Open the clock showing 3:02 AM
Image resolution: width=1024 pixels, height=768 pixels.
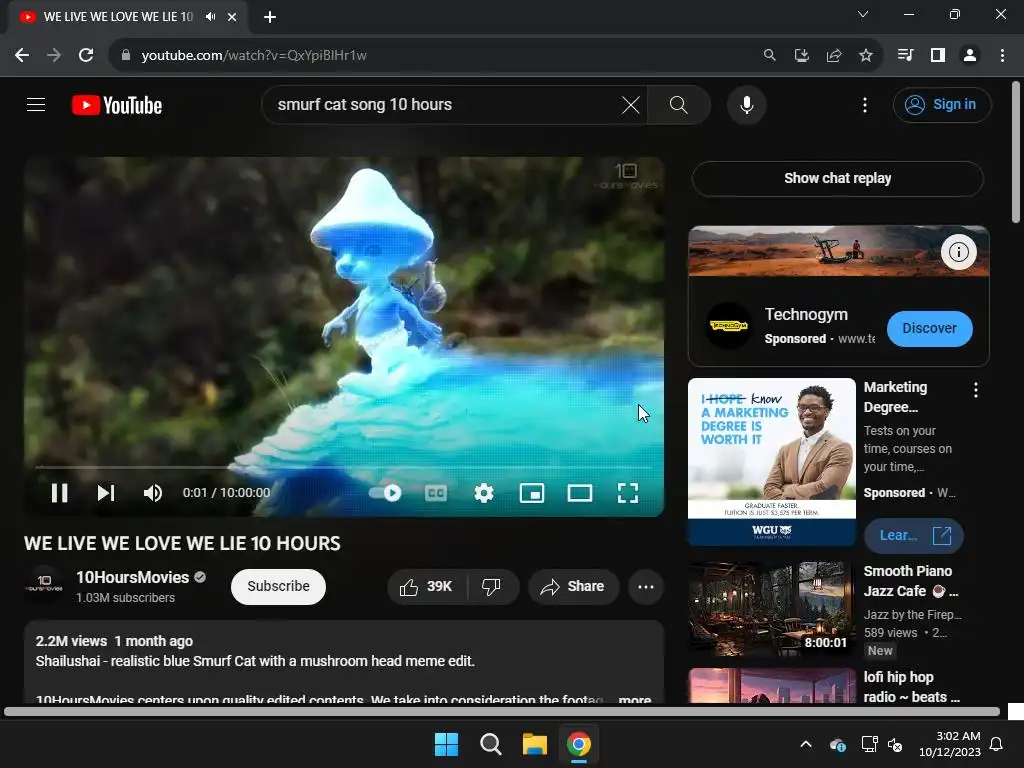[950, 744]
